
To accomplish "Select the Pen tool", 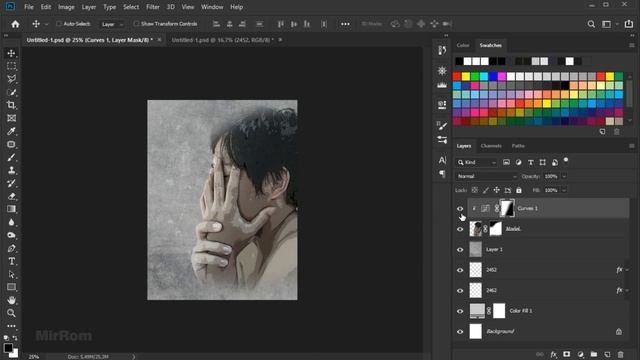I will tap(11, 248).
